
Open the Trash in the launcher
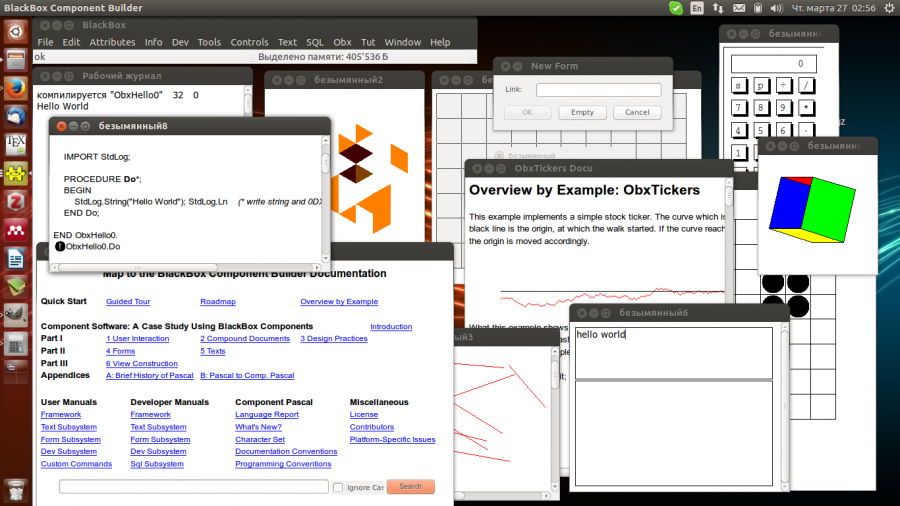click(15, 489)
